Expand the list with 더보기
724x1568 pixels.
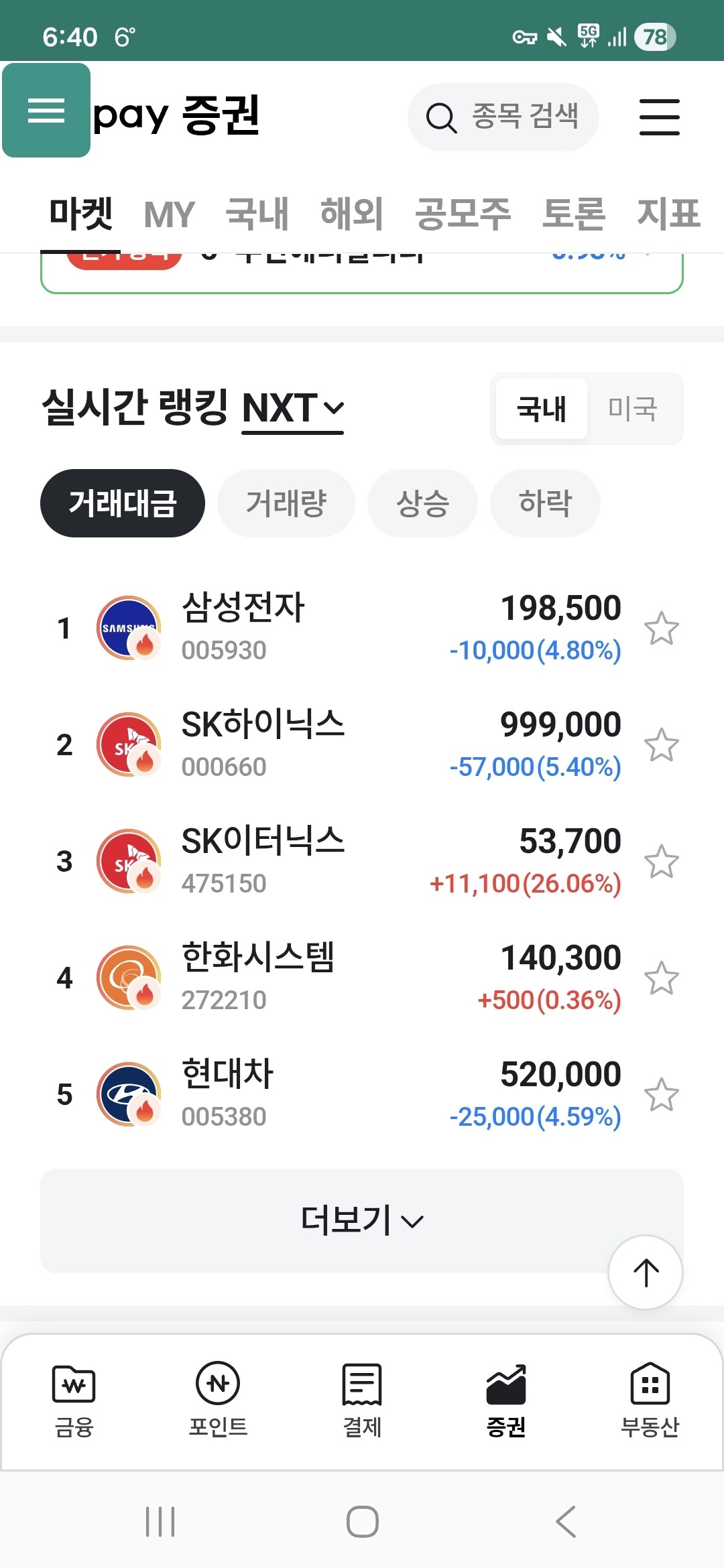(x=362, y=1220)
